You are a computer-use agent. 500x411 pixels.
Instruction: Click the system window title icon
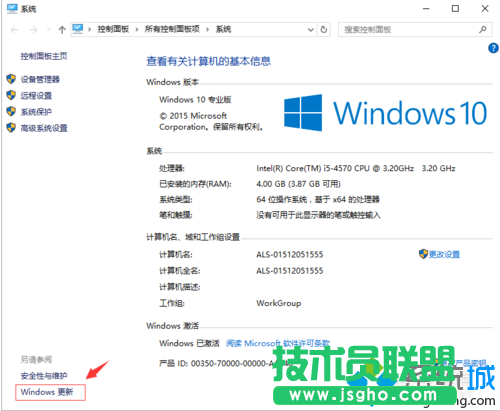[12, 8]
